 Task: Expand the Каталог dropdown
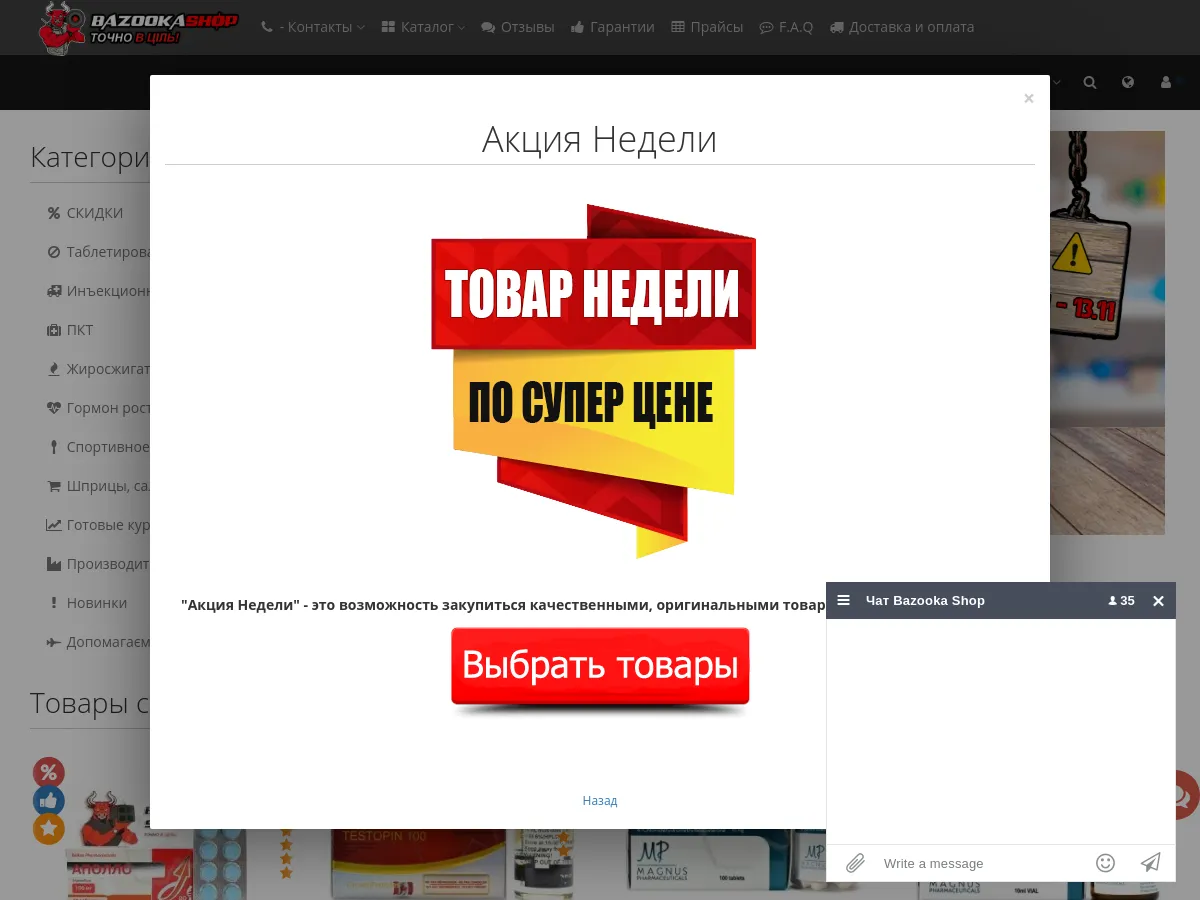tap(422, 27)
